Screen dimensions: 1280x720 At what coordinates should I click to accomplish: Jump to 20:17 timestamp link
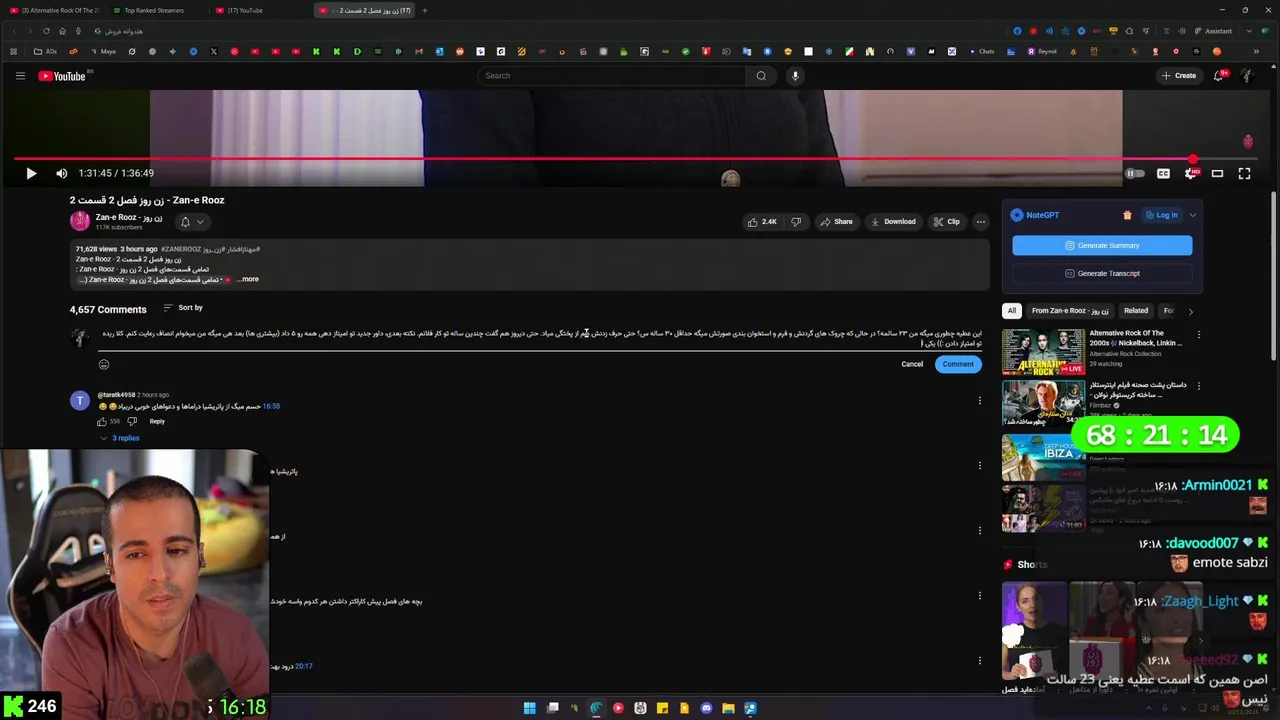click(x=304, y=666)
